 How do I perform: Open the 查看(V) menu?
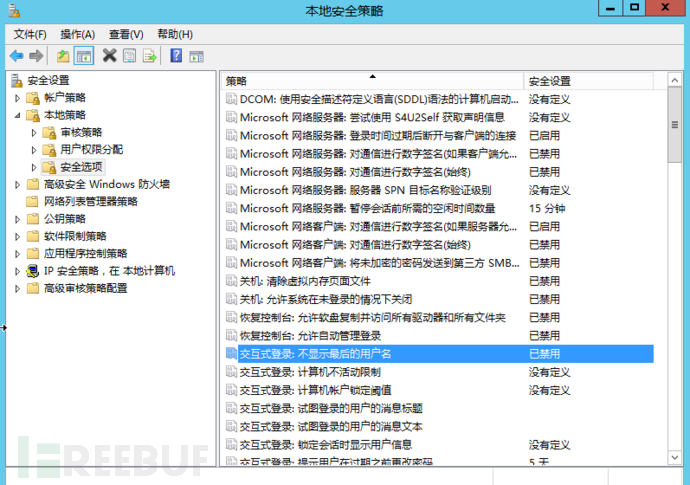pos(125,34)
